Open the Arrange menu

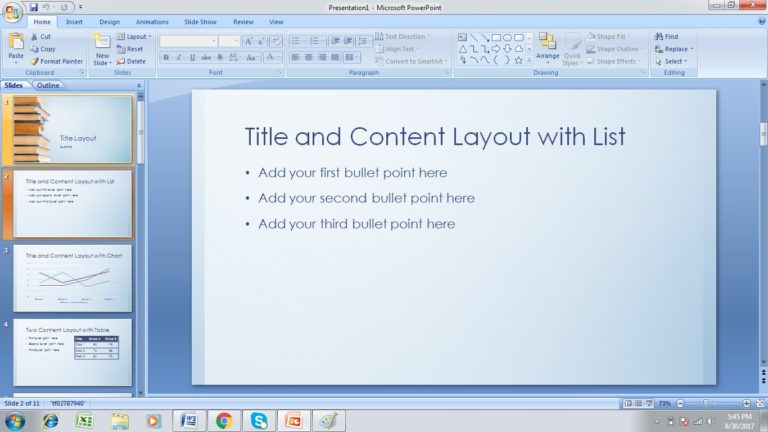[547, 47]
